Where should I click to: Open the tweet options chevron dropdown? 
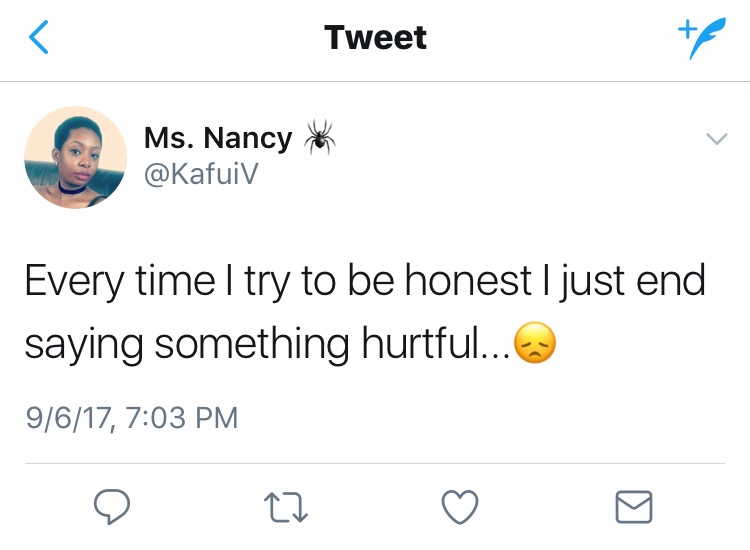(716, 139)
